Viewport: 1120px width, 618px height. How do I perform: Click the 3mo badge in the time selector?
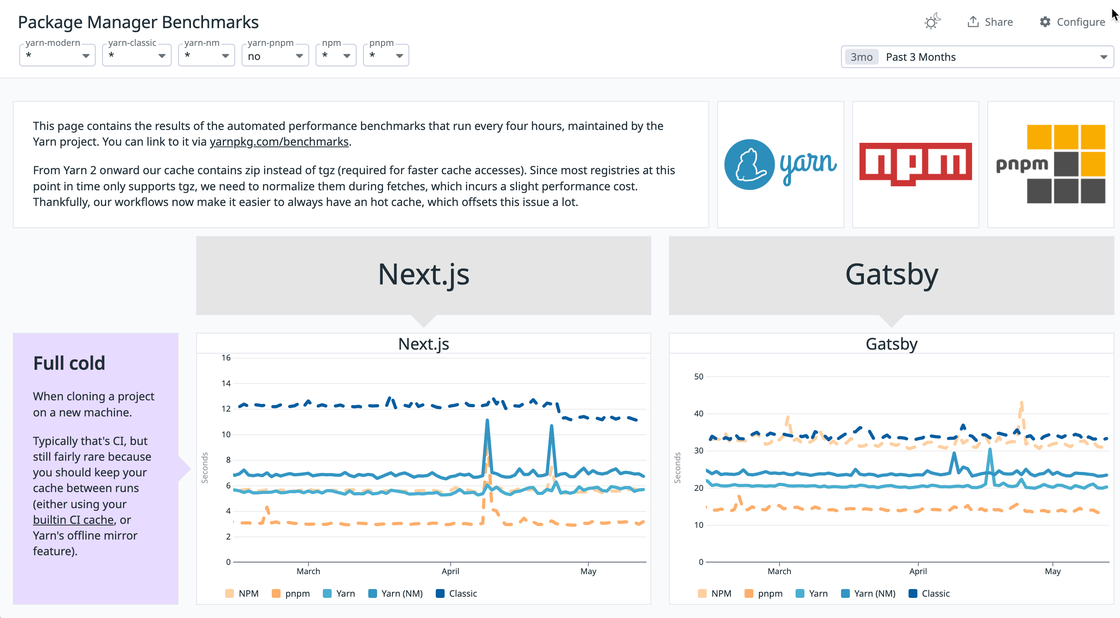coord(861,56)
